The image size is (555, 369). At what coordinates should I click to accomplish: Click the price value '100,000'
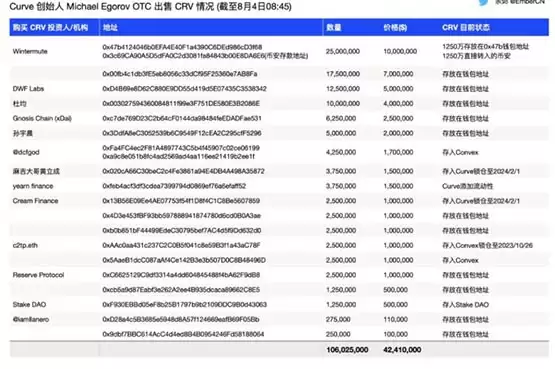(x=395, y=334)
